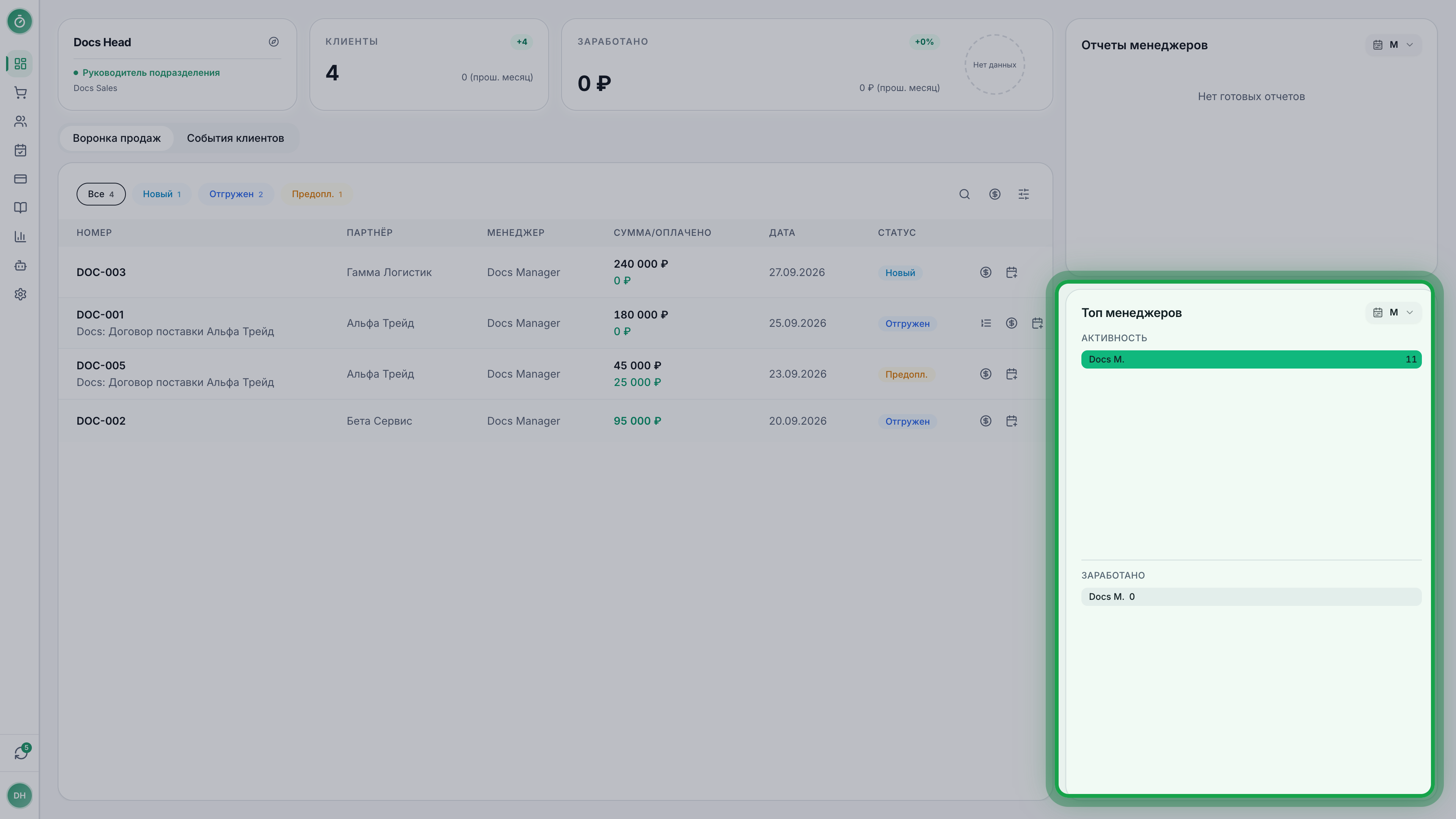1456x819 pixels.
Task: Open the bot icon in sidebar
Action: coord(20,266)
